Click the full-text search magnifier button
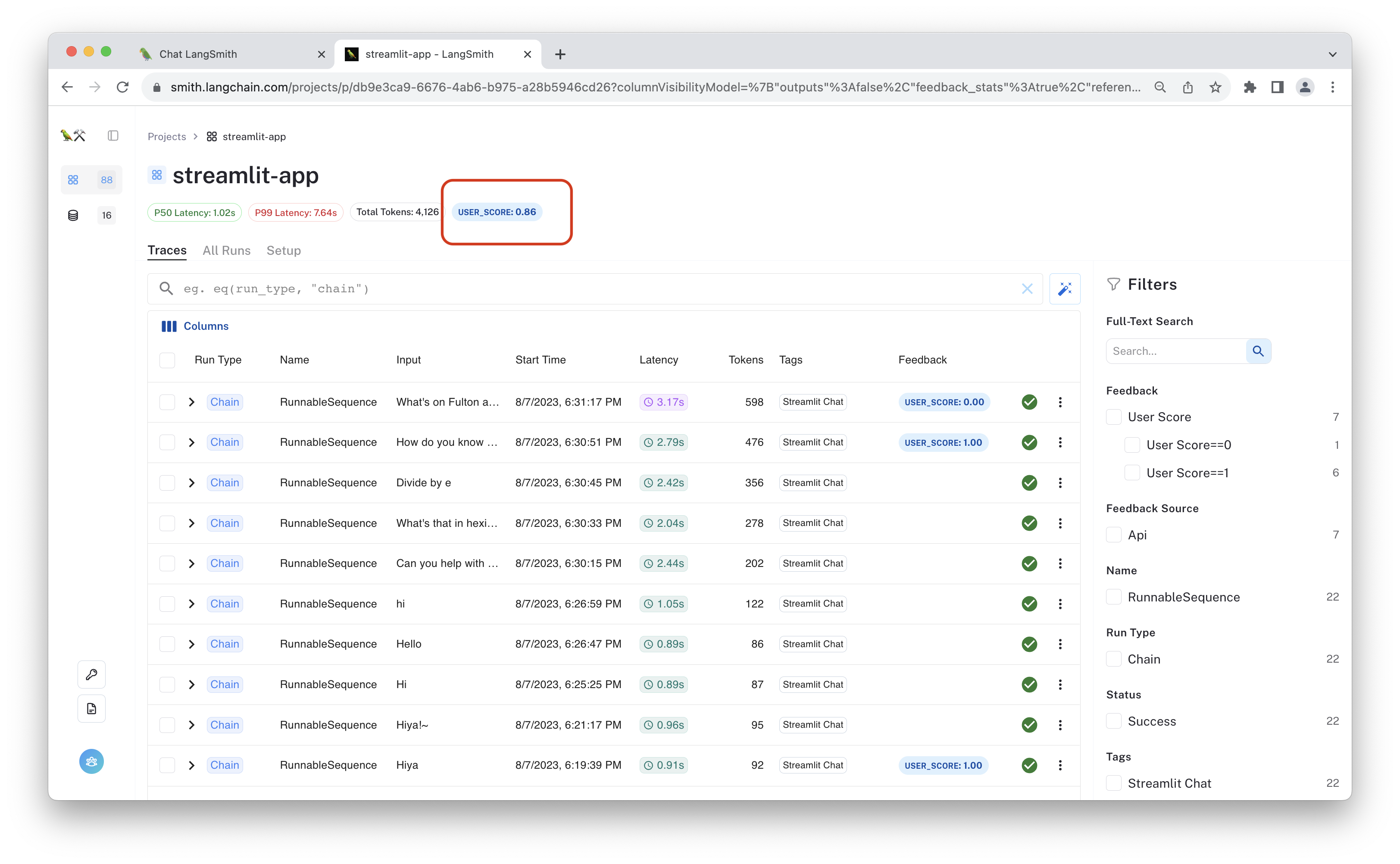The image size is (1400, 864). click(x=1258, y=351)
